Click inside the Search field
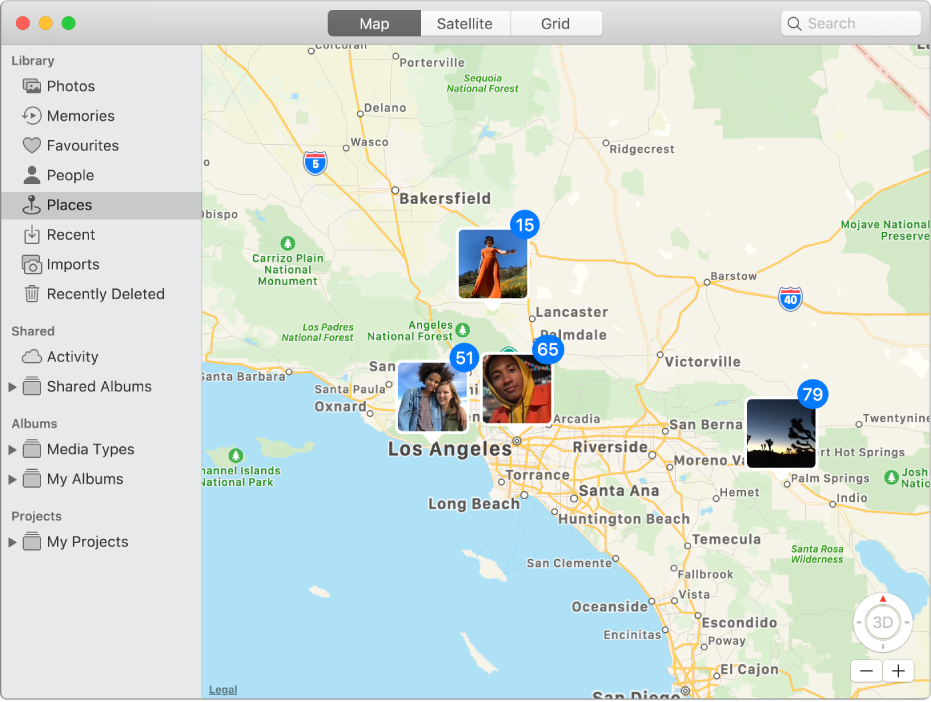Viewport: 931px width, 702px height. click(x=850, y=23)
